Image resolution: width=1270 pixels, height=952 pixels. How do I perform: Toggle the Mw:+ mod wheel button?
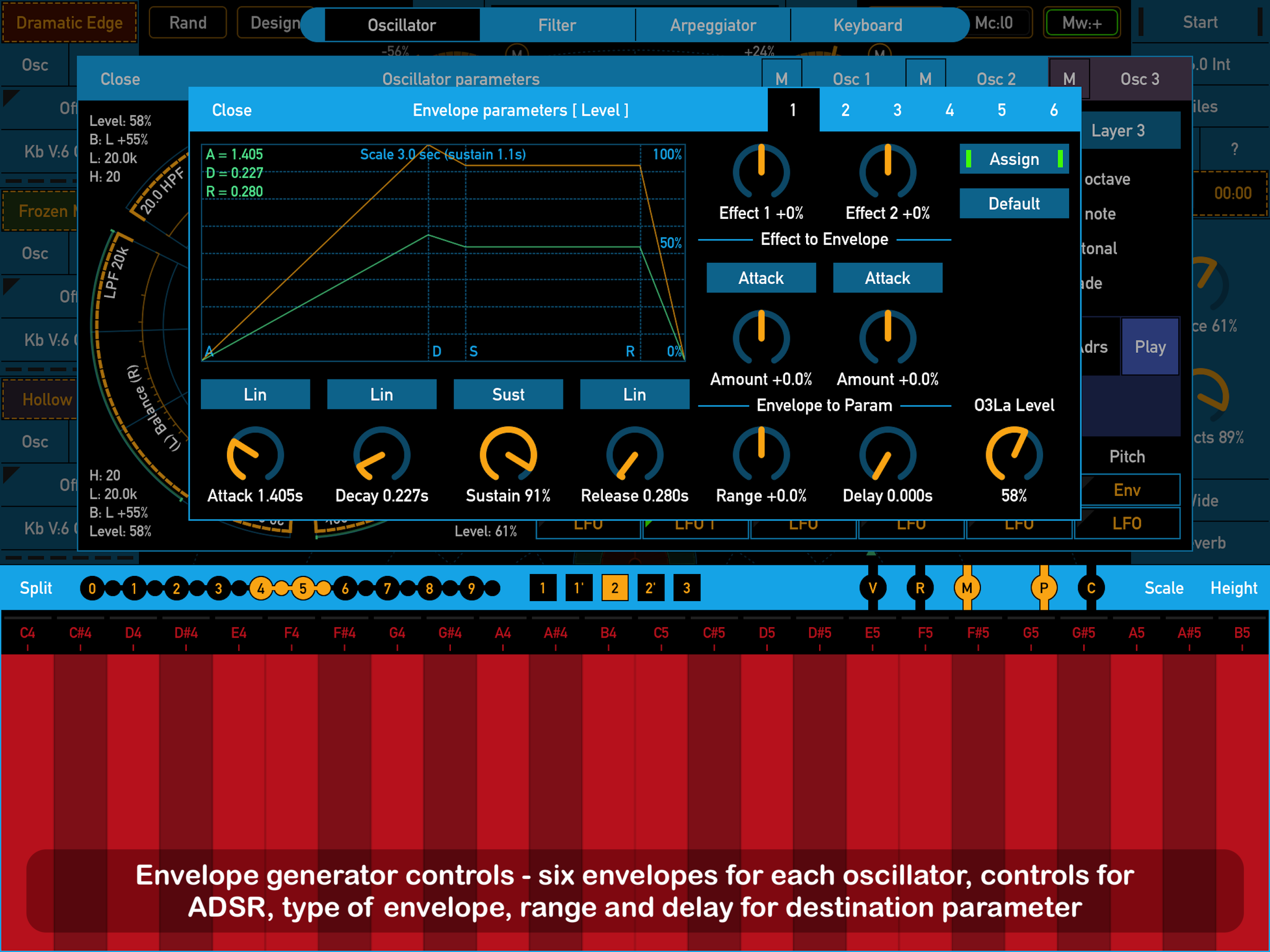click(1081, 23)
